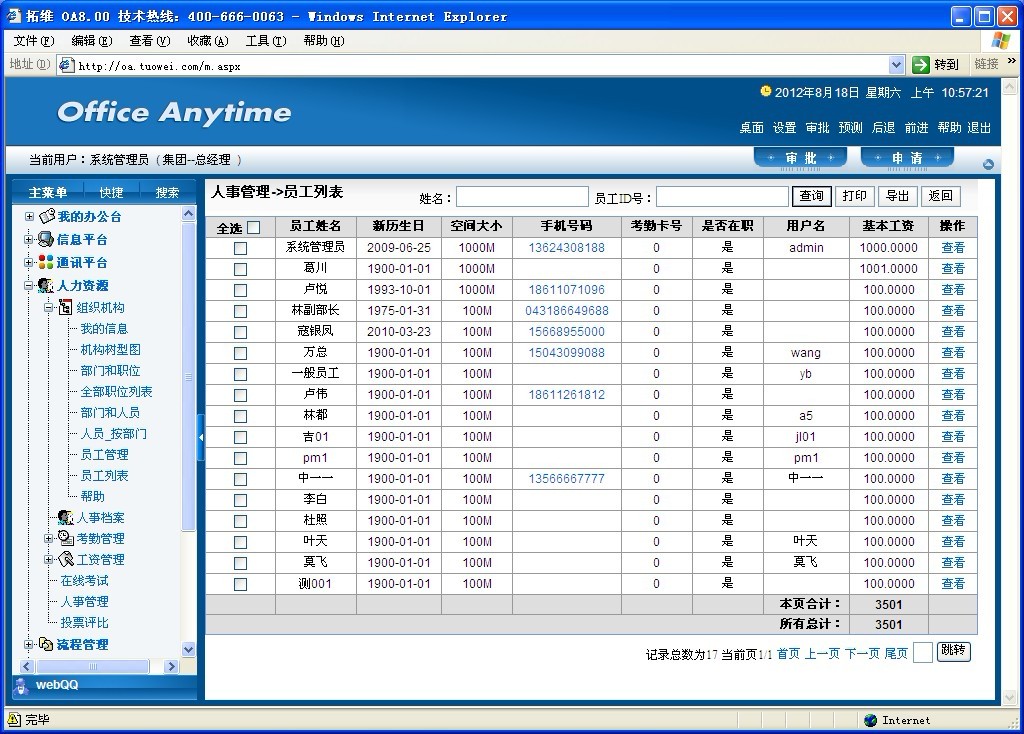Viewport: 1024px width, 734px height.
Task: Switch to the 快捷 sidebar tab
Action: click(x=111, y=192)
